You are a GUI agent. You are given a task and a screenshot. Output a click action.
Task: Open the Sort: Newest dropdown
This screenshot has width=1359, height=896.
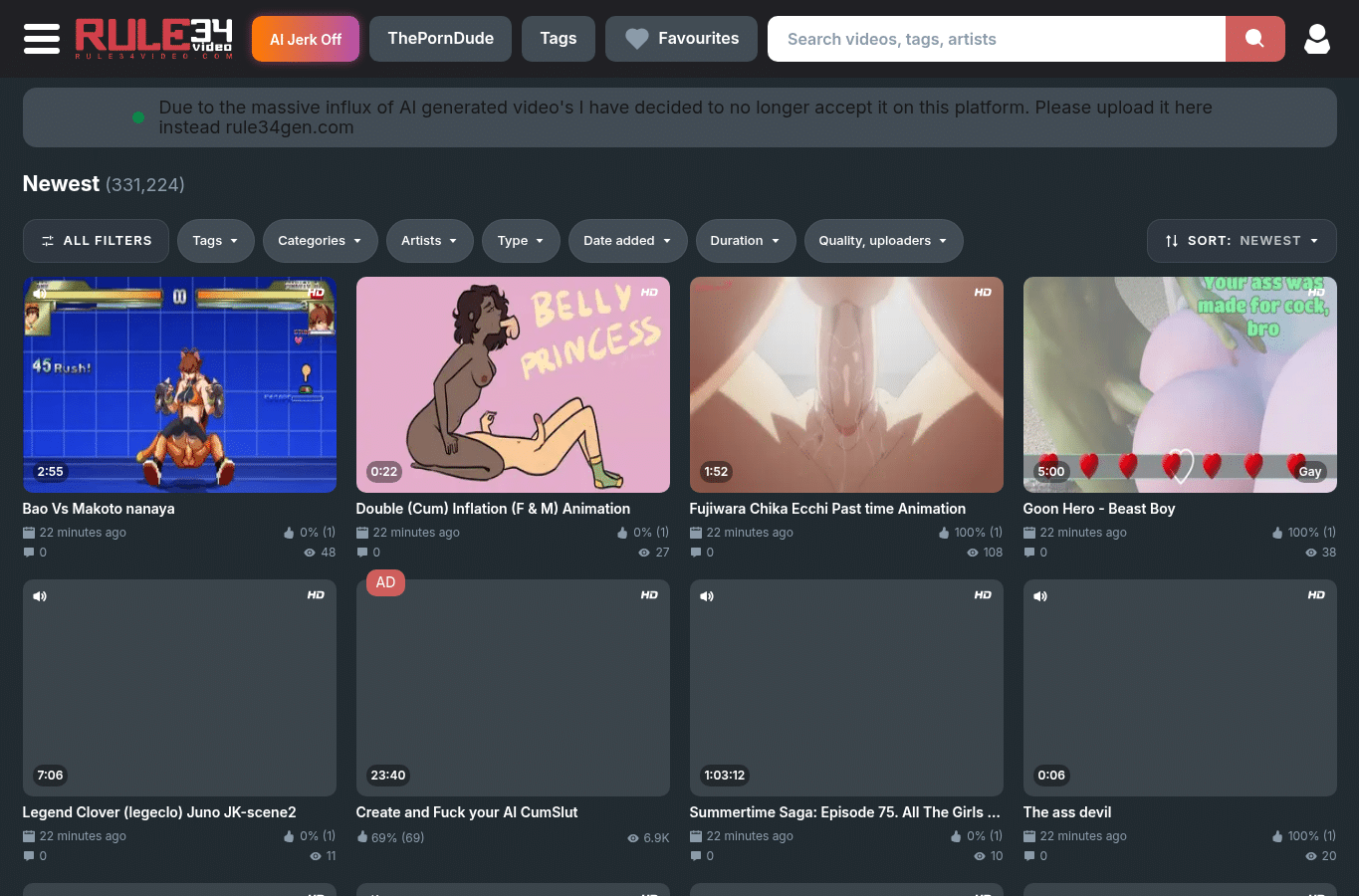(1242, 241)
